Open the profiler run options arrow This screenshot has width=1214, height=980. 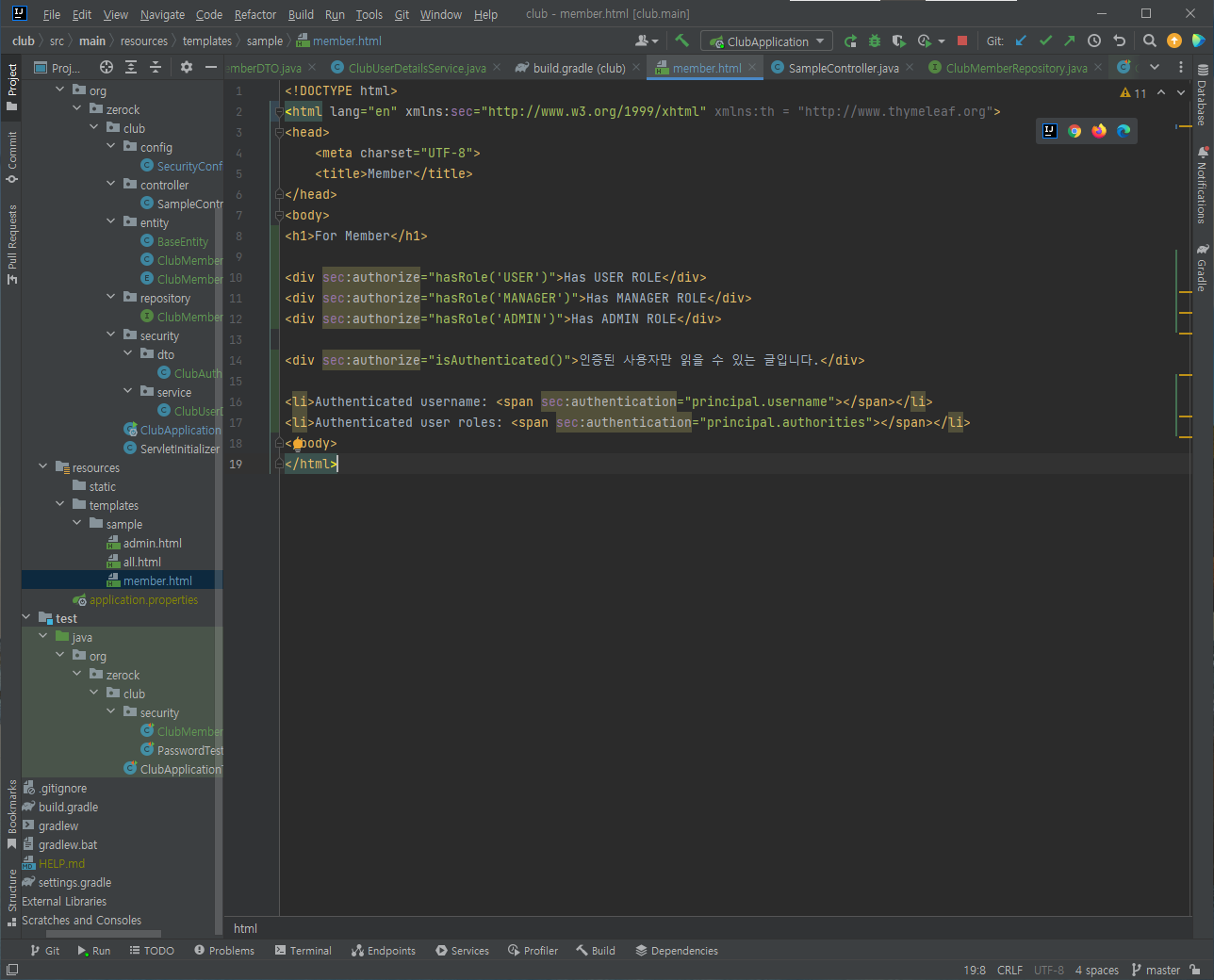click(942, 41)
